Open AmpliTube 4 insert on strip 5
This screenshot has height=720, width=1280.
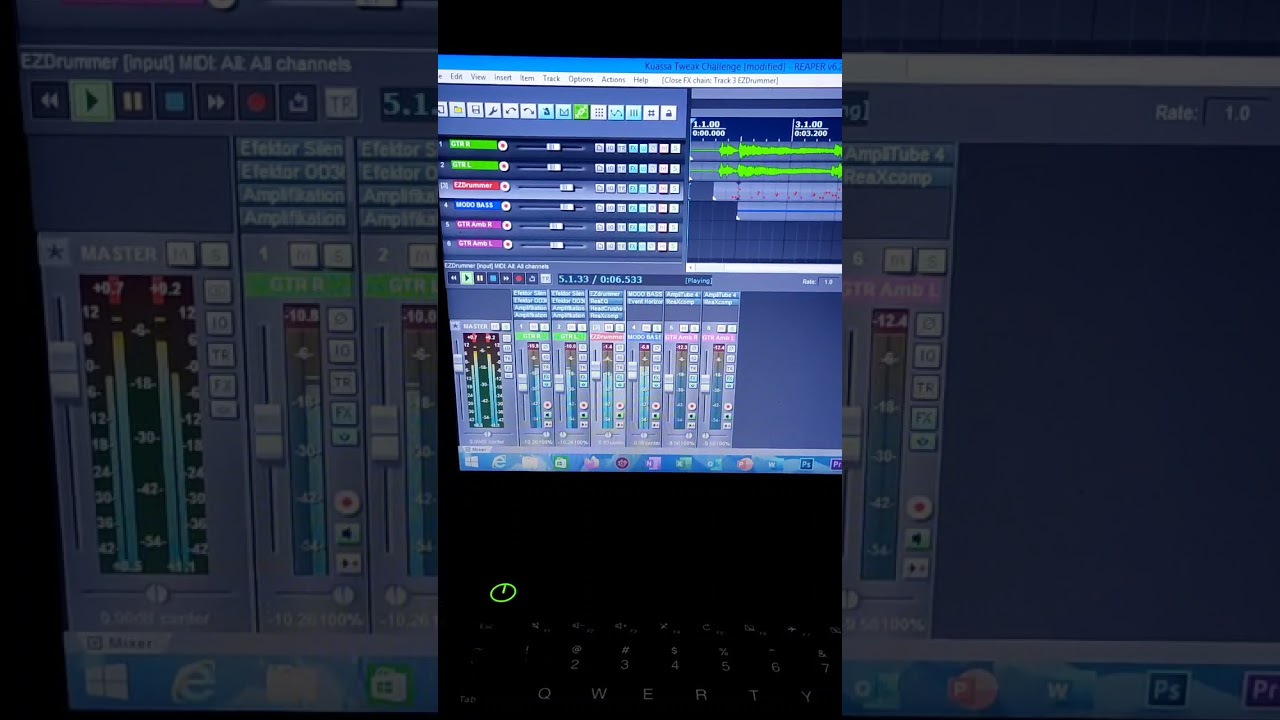point(682,294)
